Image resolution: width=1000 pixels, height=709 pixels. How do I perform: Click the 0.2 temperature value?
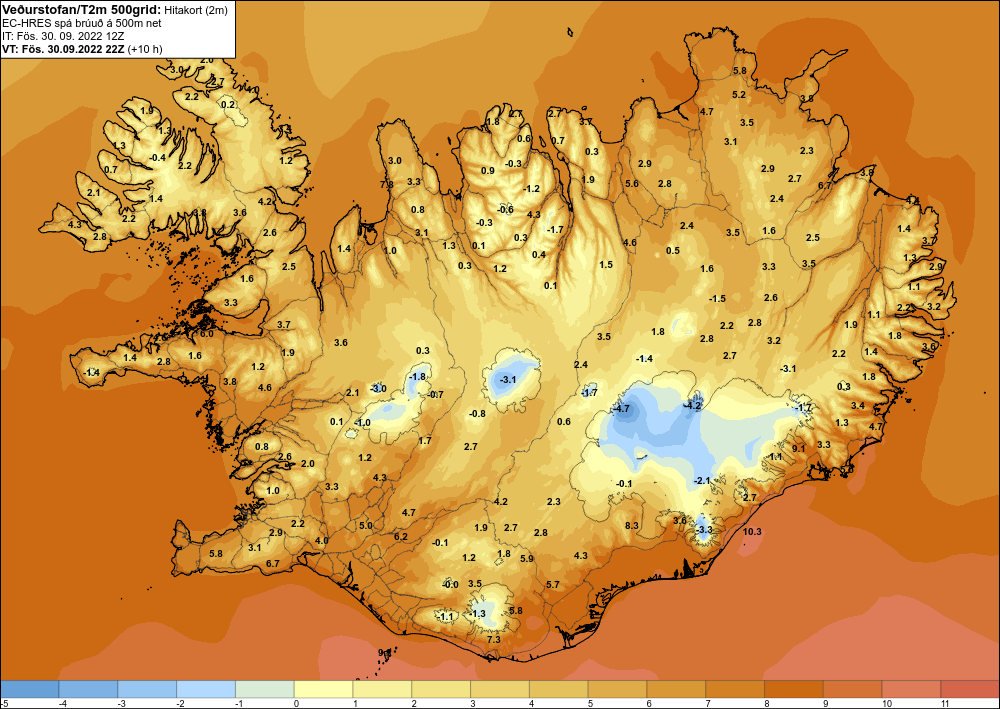(228, 105)
